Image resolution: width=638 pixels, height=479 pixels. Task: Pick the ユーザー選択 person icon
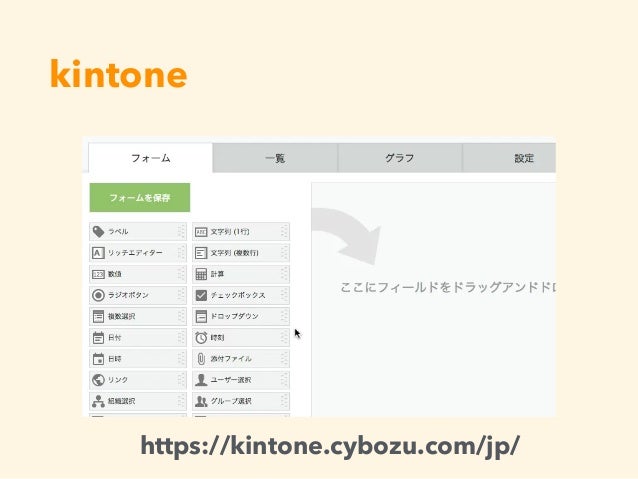(x=201, y=380)
